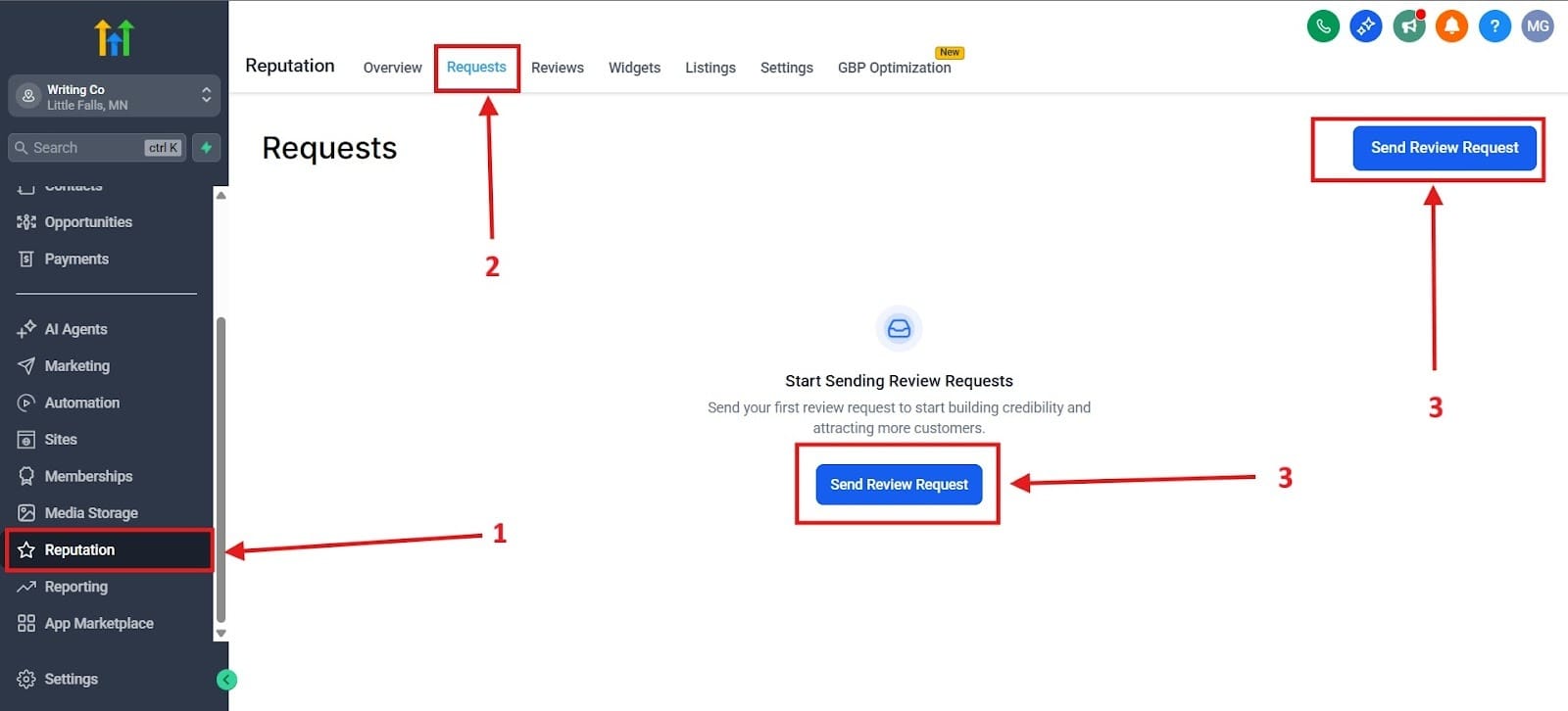Click the Media Storage image icon
Image resolution: width=1568 pixels, height=711 pixels.
pos(26,513)
